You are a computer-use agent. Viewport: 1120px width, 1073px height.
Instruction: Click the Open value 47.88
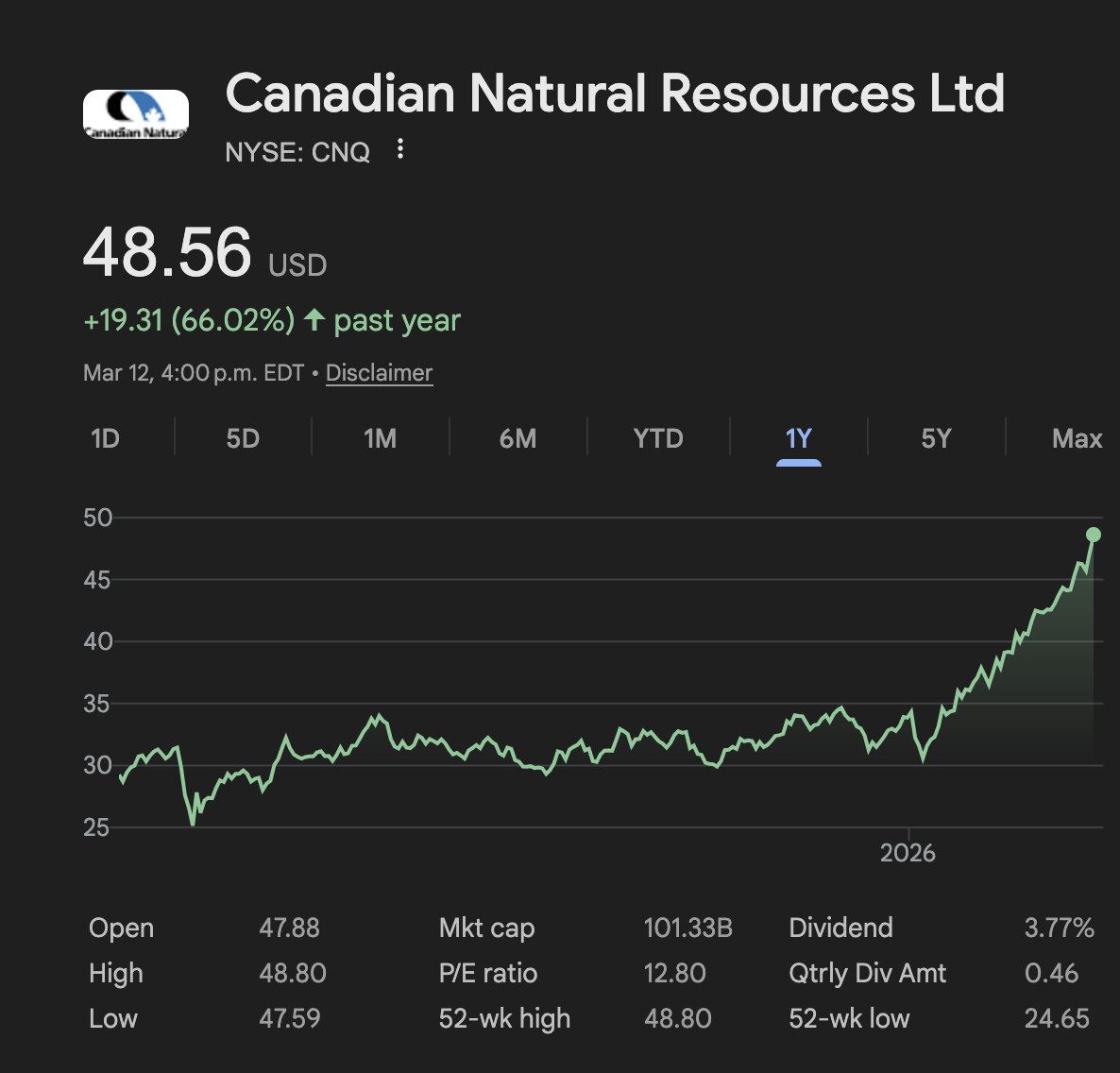(x=289, y=928)
